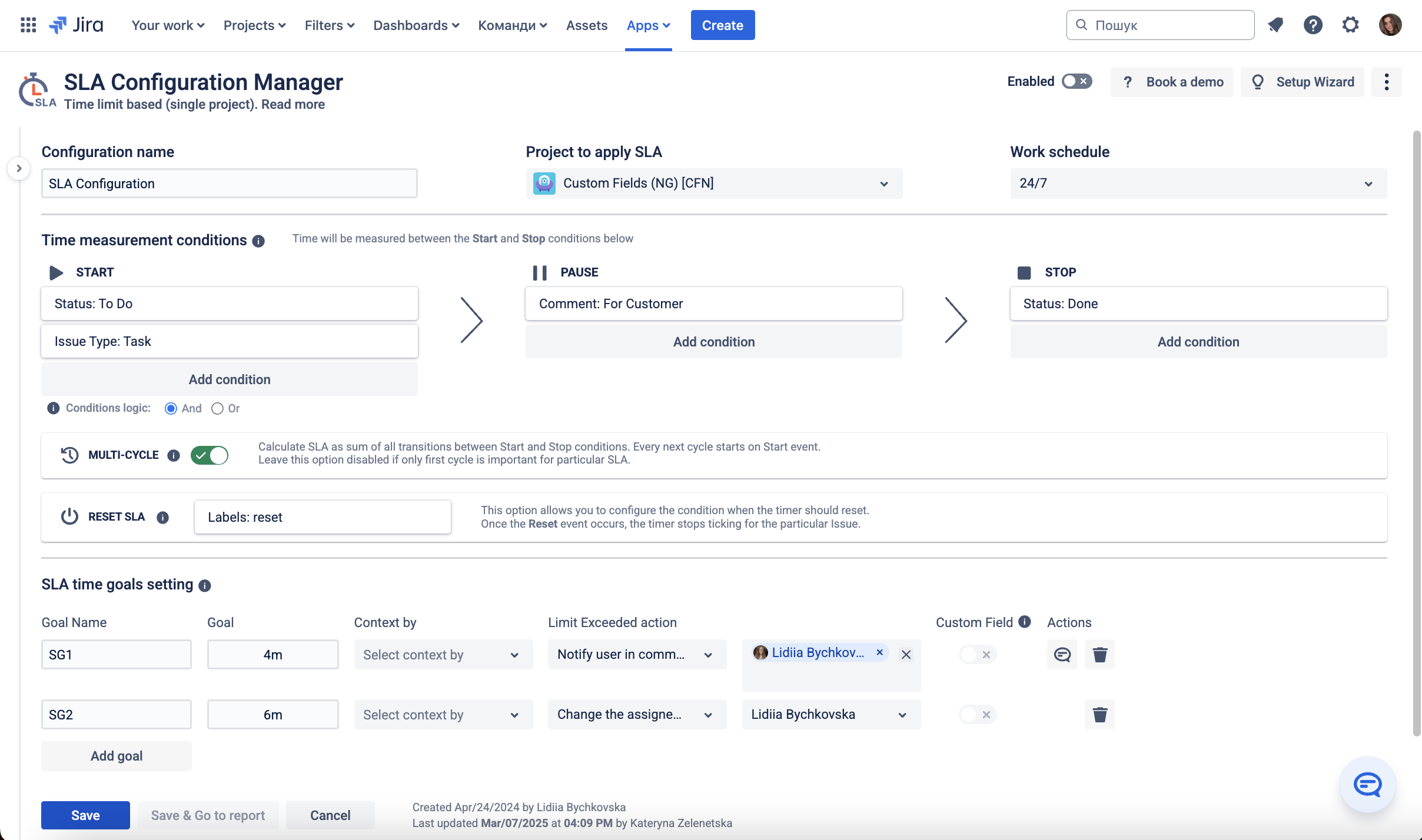Image resolution: width=1422 pixels, height=840 pixels.
Task: Click the Configuration name input field
Action: coord(229,184)
